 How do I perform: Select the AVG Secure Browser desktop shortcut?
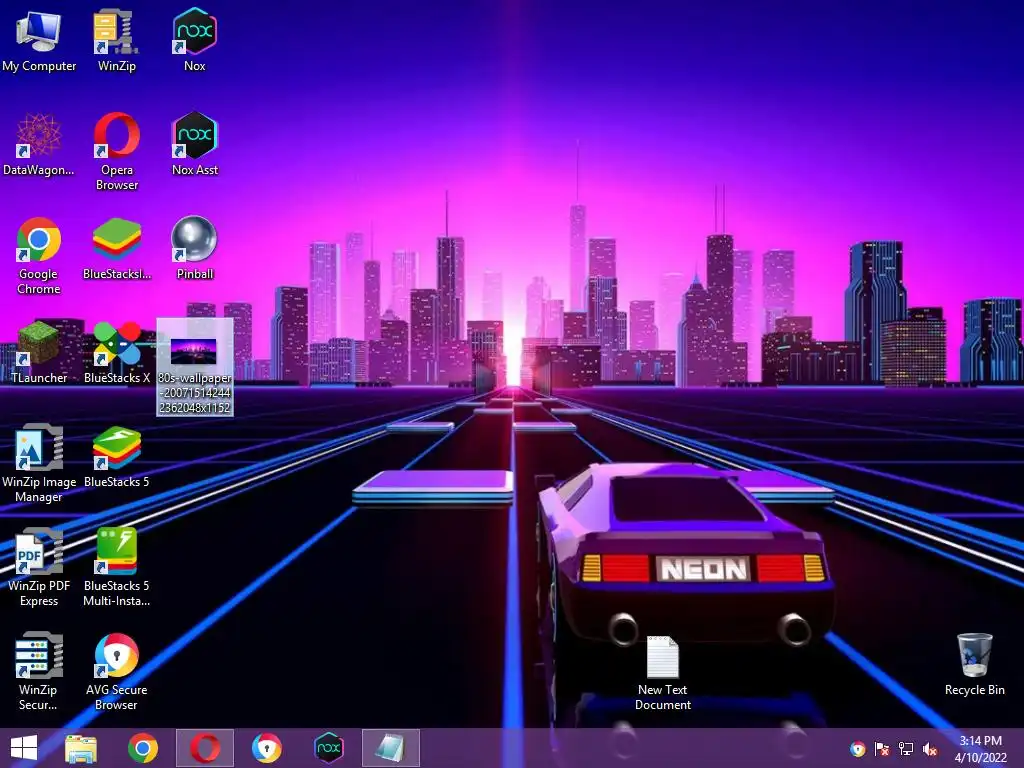pyautogui.click(x=116, y=671)
